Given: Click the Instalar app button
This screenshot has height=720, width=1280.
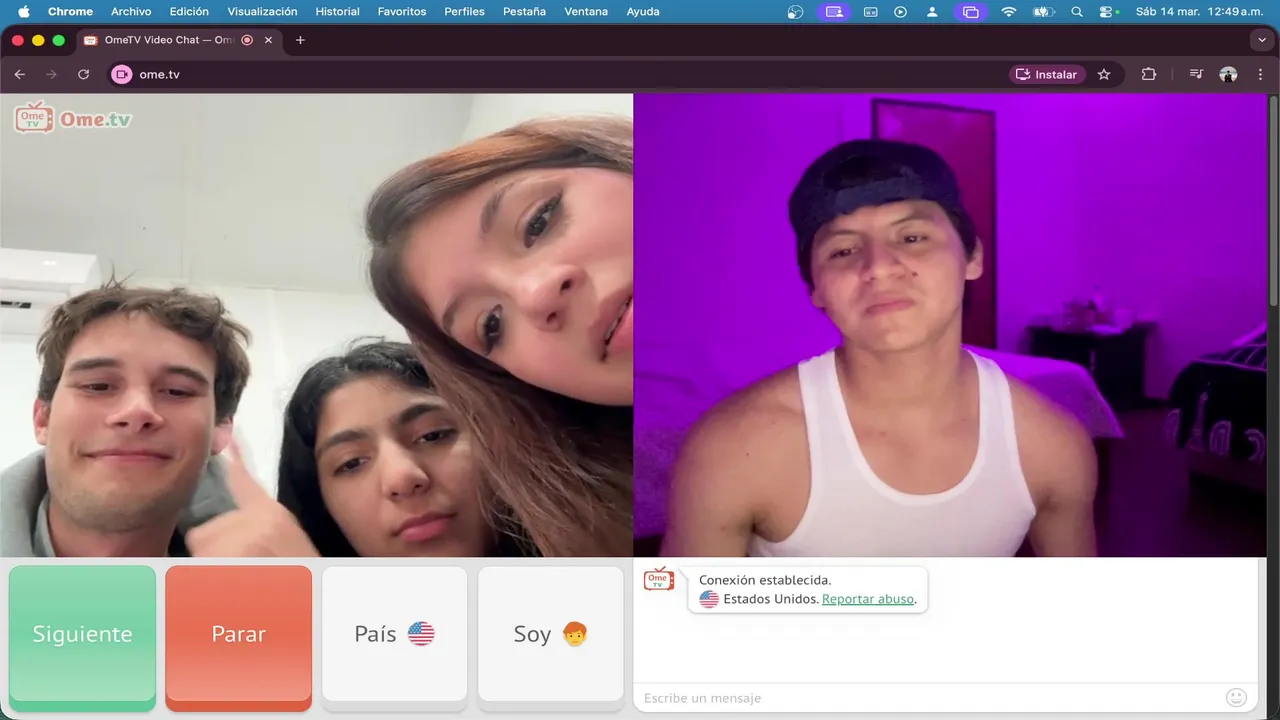Looking at the screenshot, I should 1047,74.
